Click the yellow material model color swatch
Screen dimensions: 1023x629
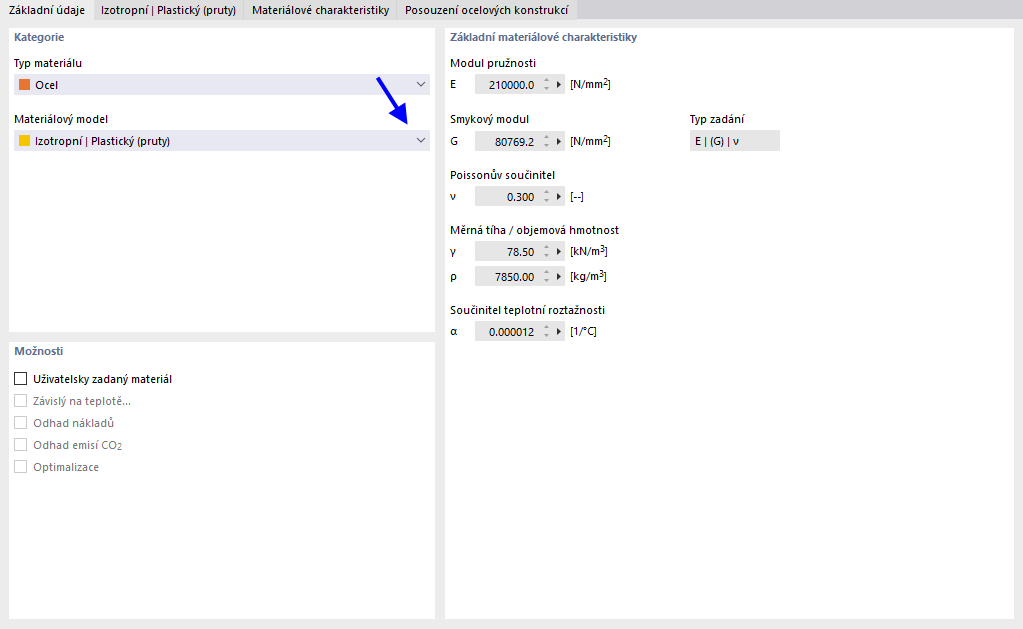click(25, 140)
